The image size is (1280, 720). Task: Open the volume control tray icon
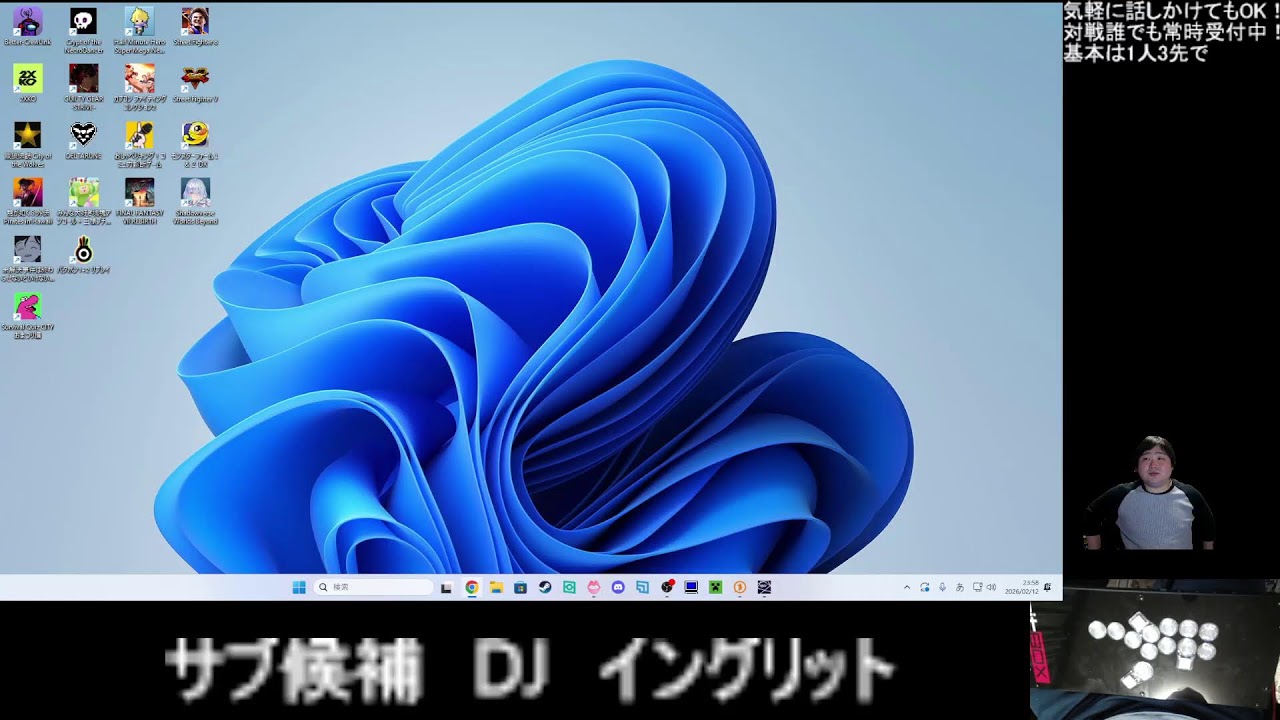[991, 588]
